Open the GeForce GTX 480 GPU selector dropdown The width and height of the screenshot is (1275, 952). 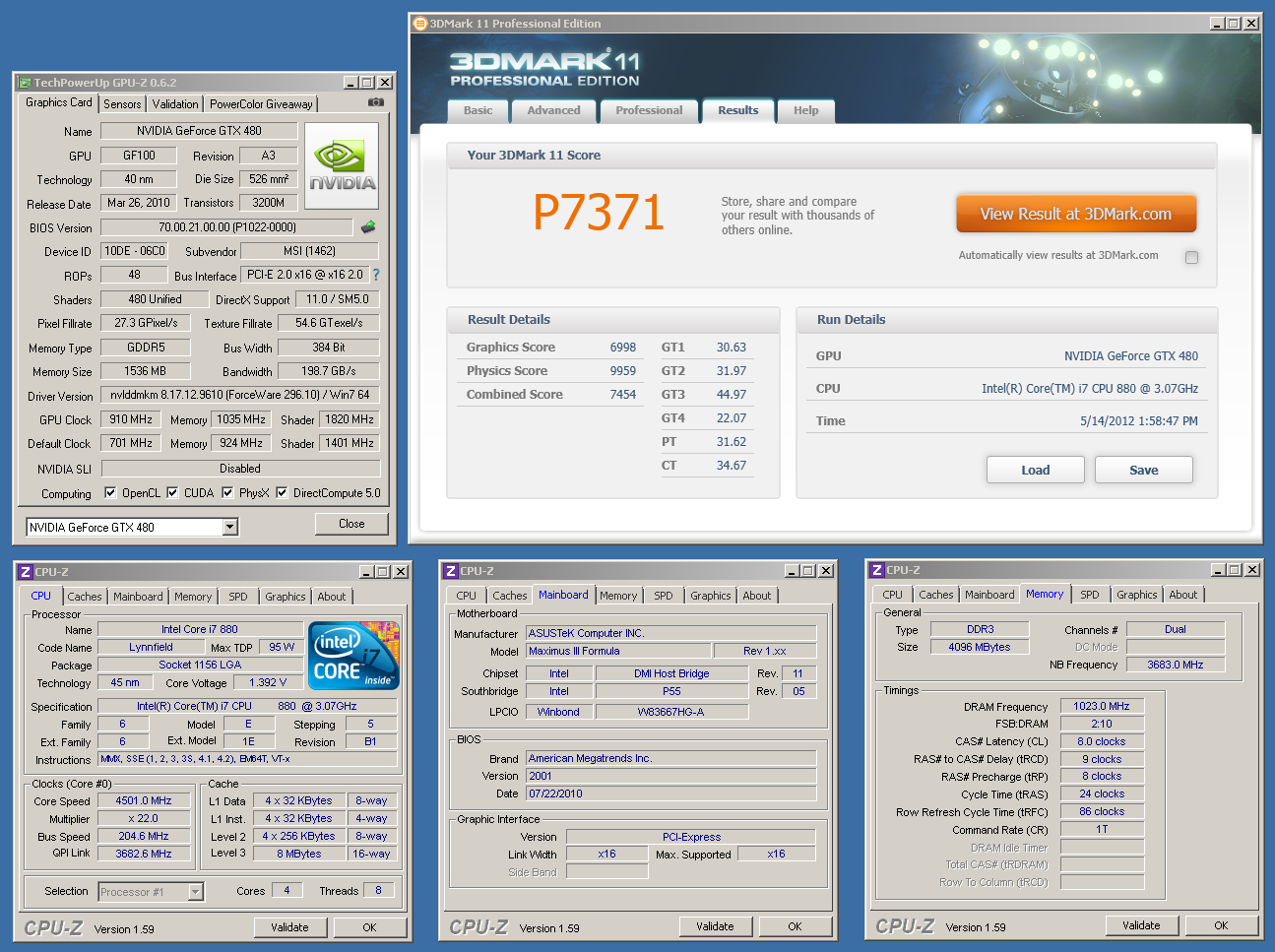(229, 528)
